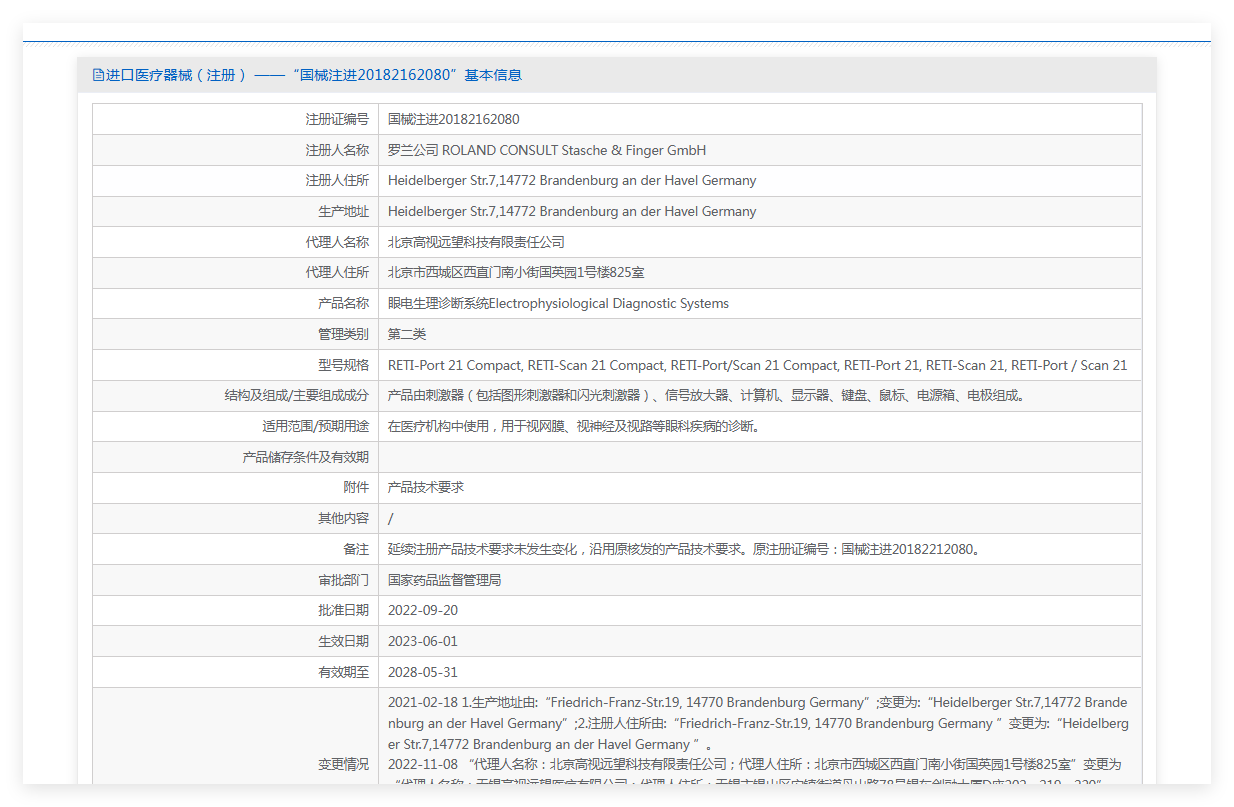Select the RETI-Port 21 Compact model list

point(757,365)
